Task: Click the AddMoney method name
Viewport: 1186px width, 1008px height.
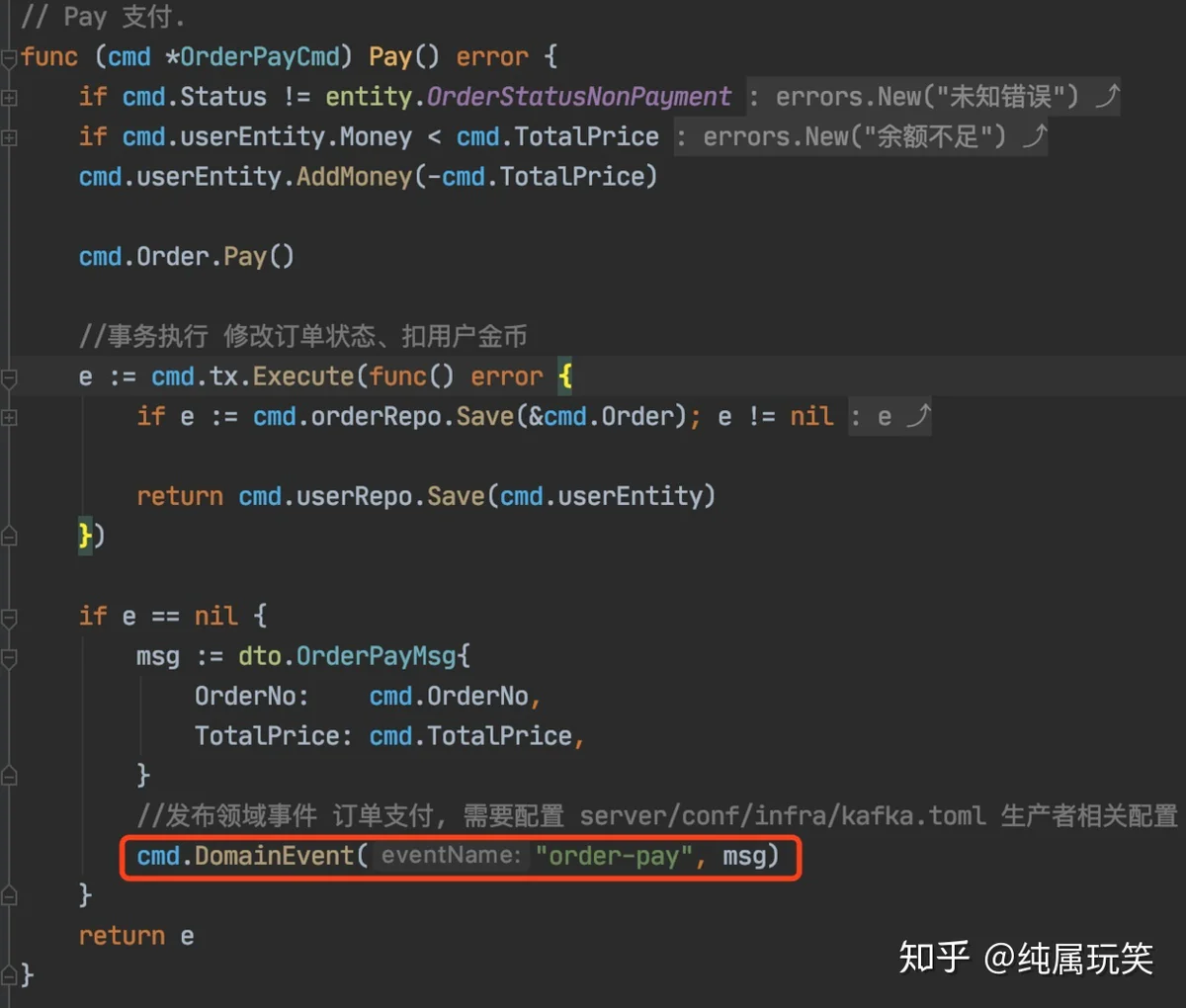Action: pos(354,177)
